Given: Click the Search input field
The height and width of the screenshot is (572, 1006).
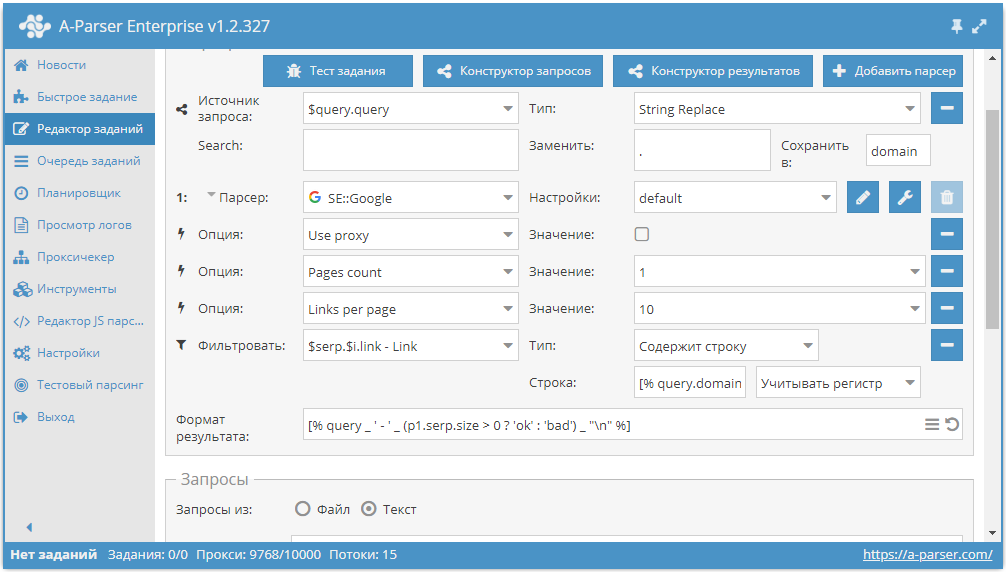Looking at the screenshot, I should (x=411, y=150).
